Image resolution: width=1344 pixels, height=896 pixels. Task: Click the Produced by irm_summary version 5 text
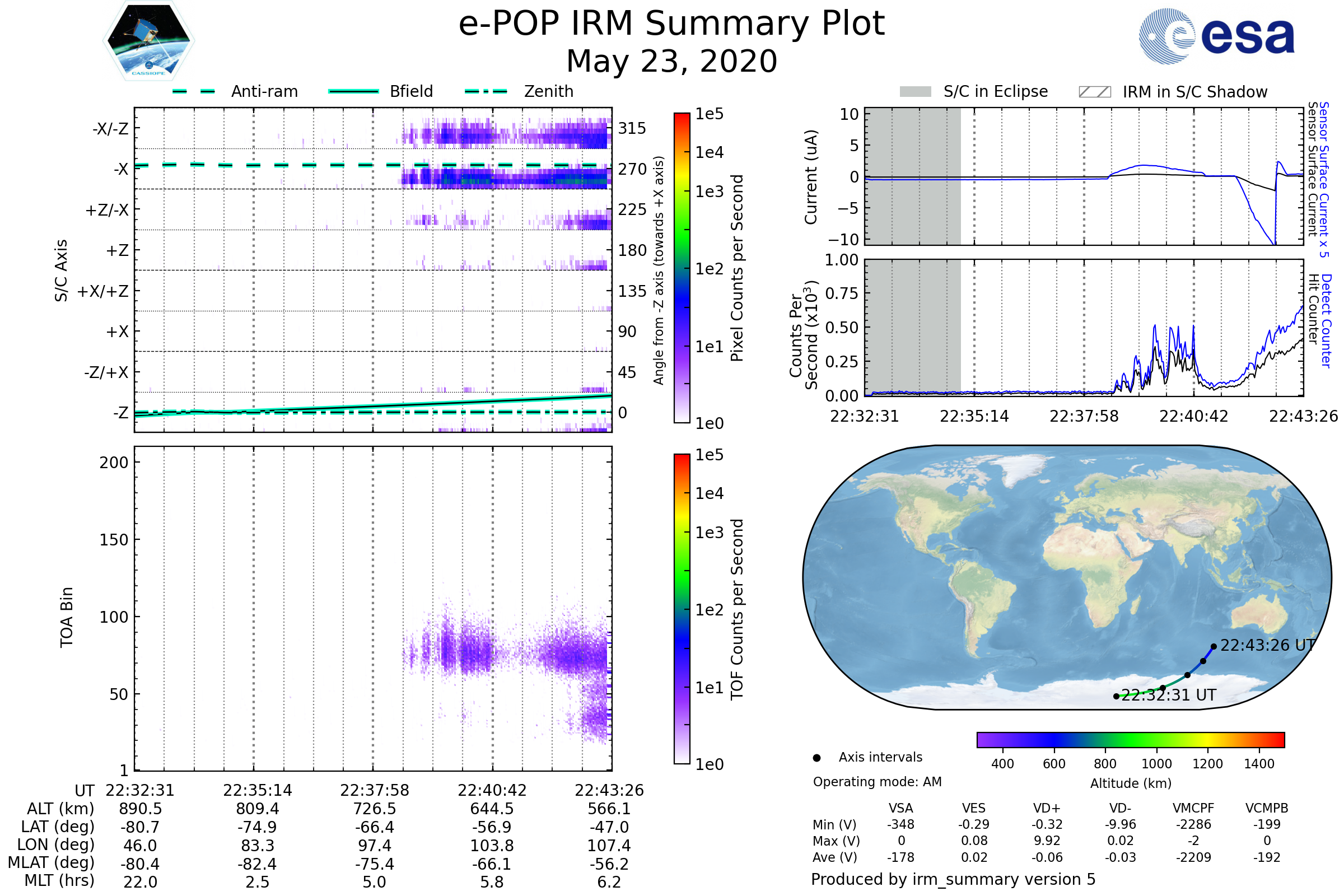(x=953, y=879)
